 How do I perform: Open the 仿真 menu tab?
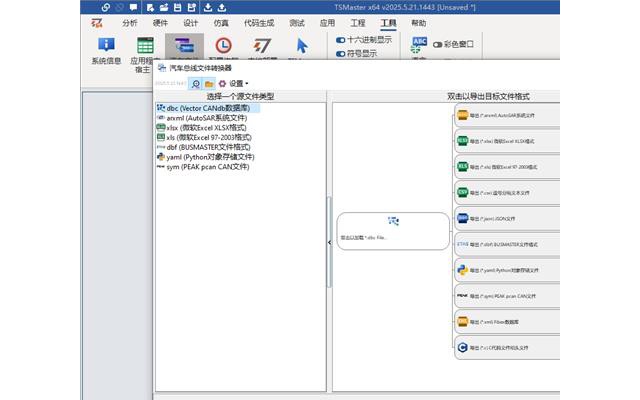(221, 23)
